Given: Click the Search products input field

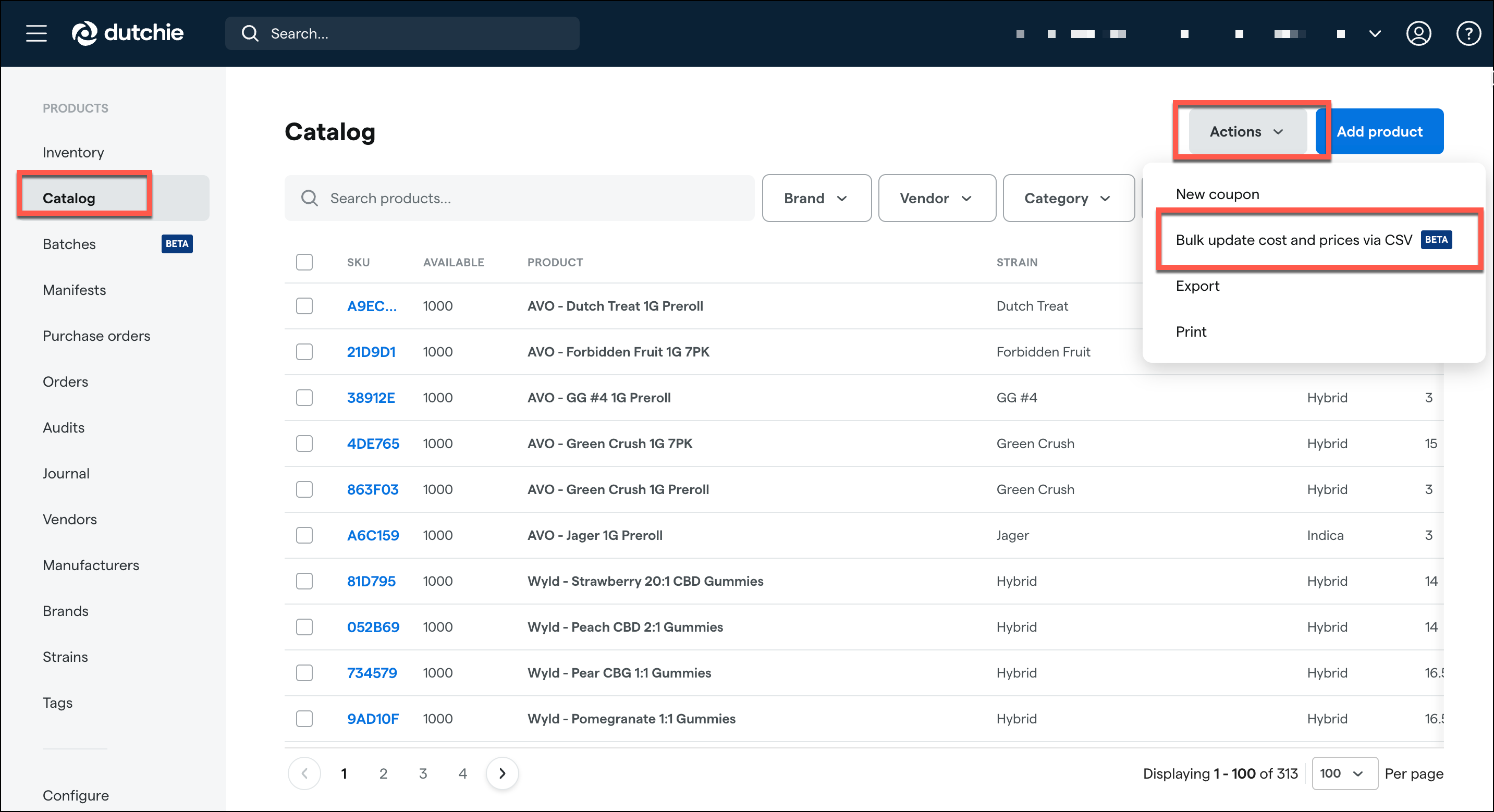Looking at the screenshot, I should click(519, 199).
